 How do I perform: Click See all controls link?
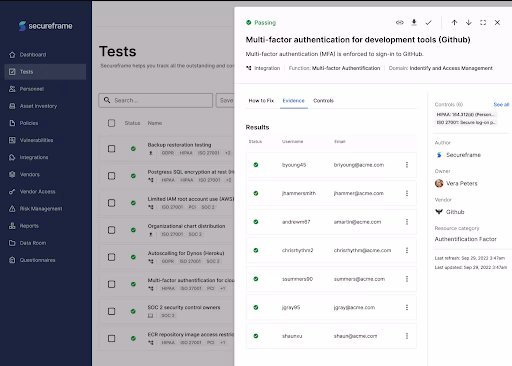click(501, 105)
